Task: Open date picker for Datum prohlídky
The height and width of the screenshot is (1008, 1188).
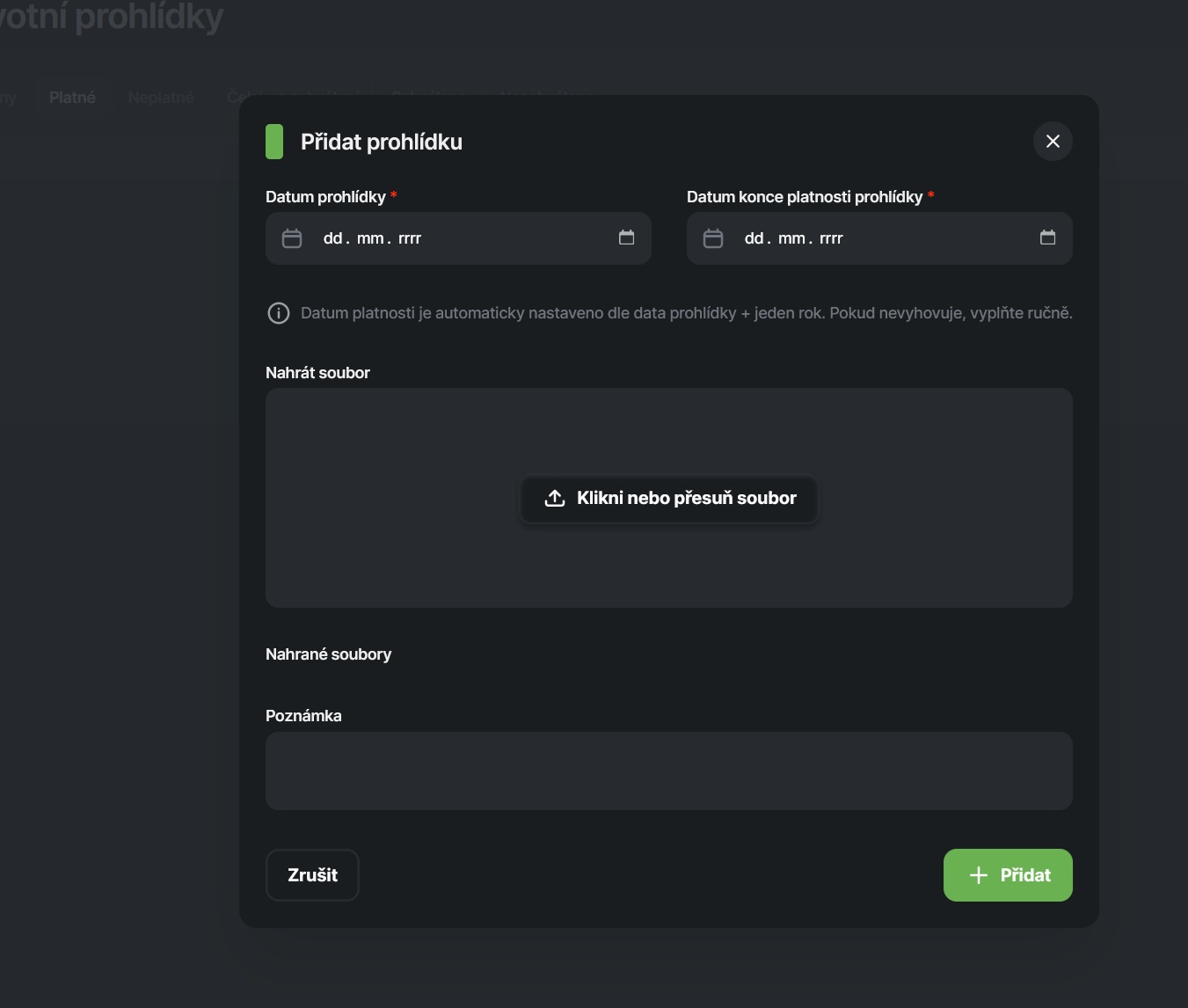Action: tap(626, 237)
